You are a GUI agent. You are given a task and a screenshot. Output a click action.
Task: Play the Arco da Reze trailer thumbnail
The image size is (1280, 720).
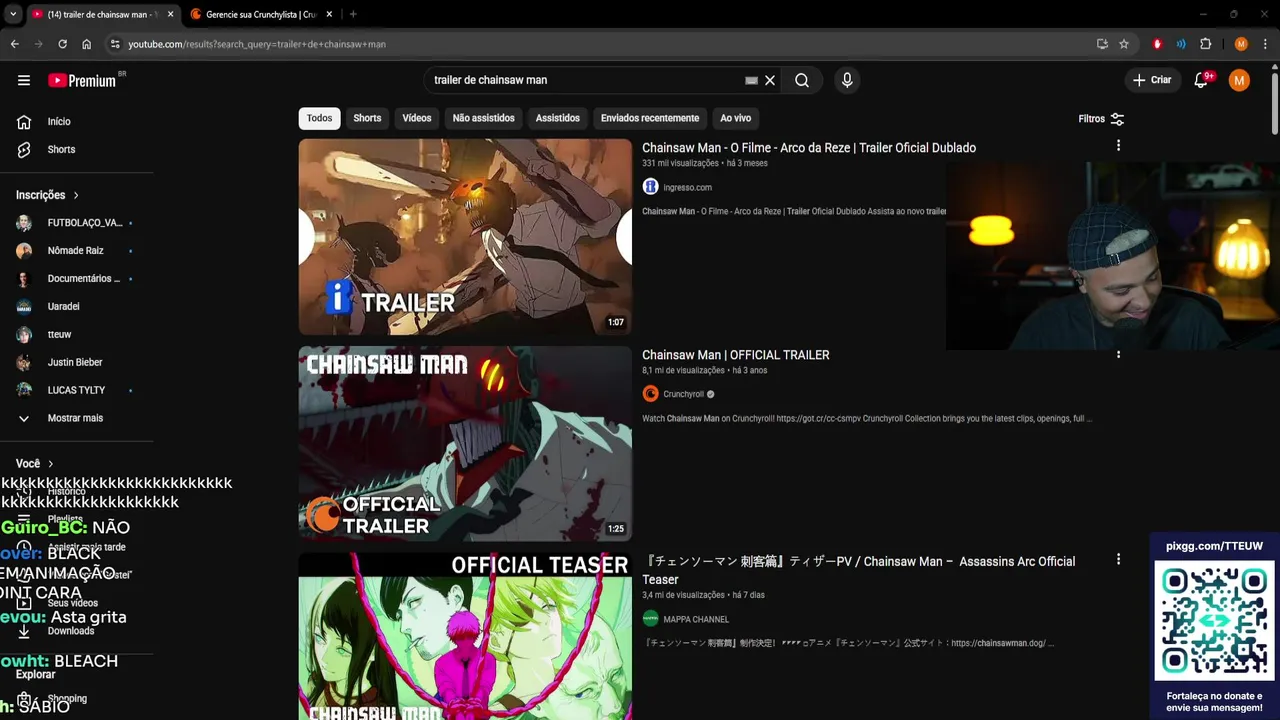[465, 236]
